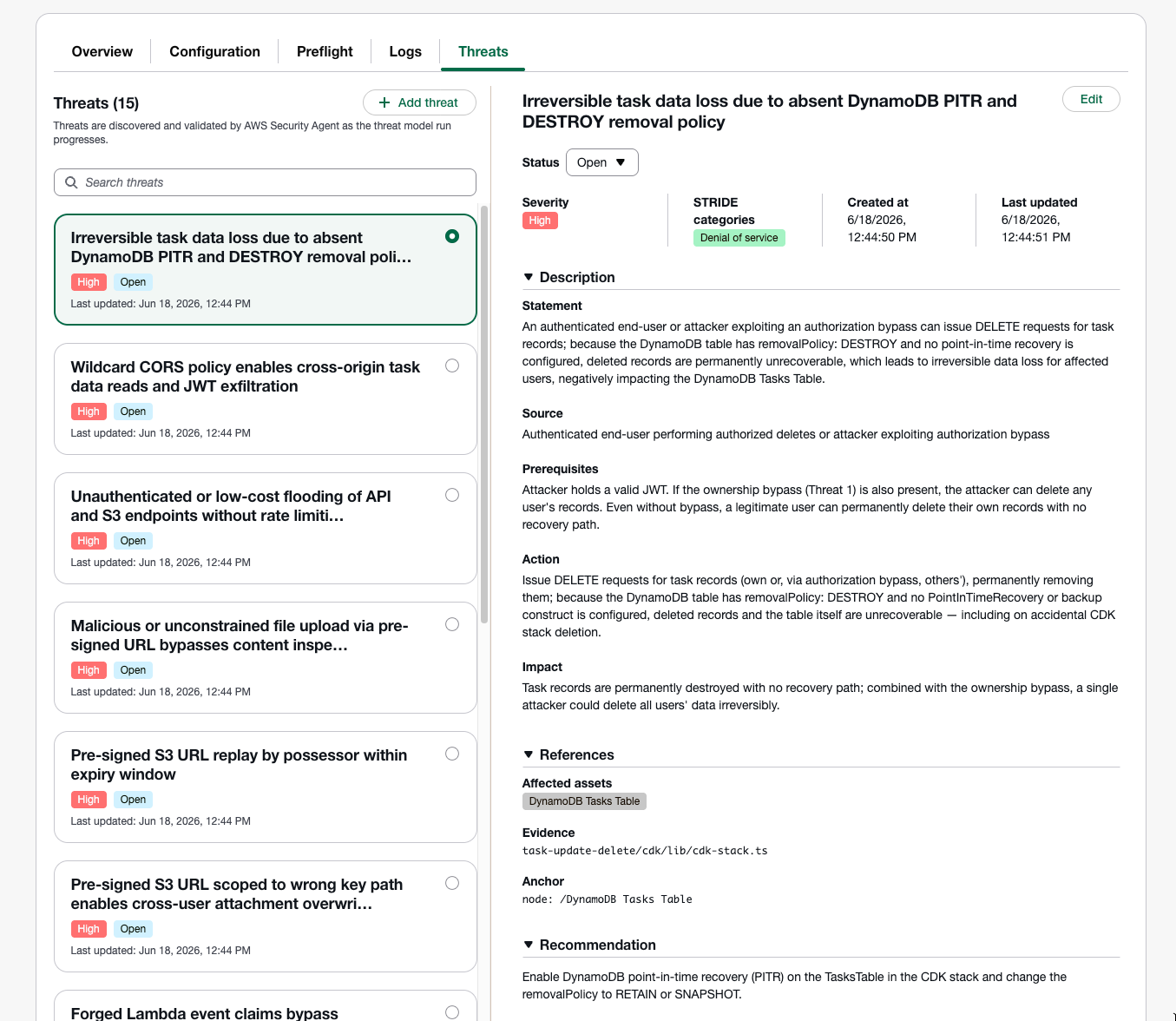Switch to the Configuration tab
Screen dimensions: 1176x1021
pos(214,51)
